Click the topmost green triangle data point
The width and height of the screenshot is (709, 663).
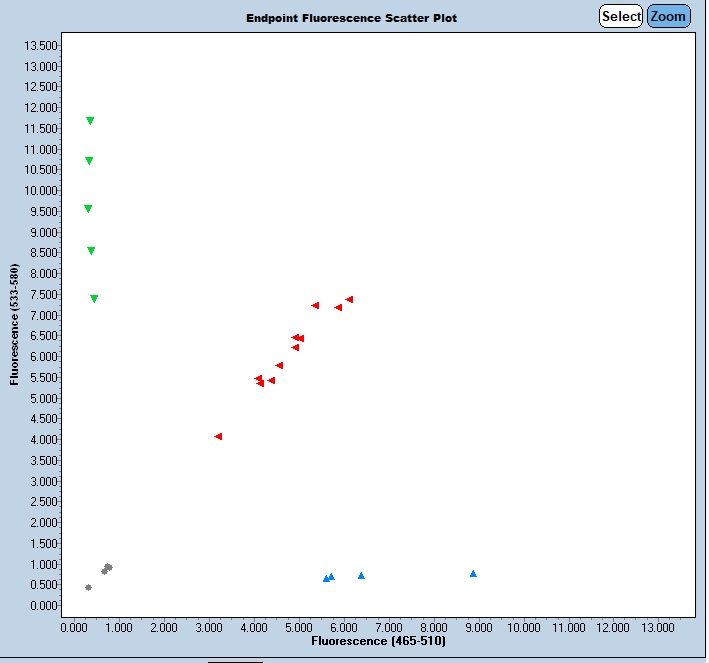click(x=90, y=121)
